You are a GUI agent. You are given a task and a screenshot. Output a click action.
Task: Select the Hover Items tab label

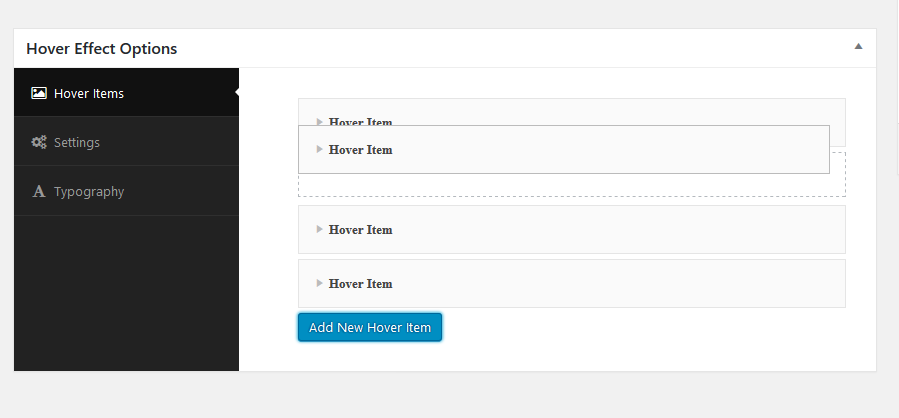click(x=89, y=93)
